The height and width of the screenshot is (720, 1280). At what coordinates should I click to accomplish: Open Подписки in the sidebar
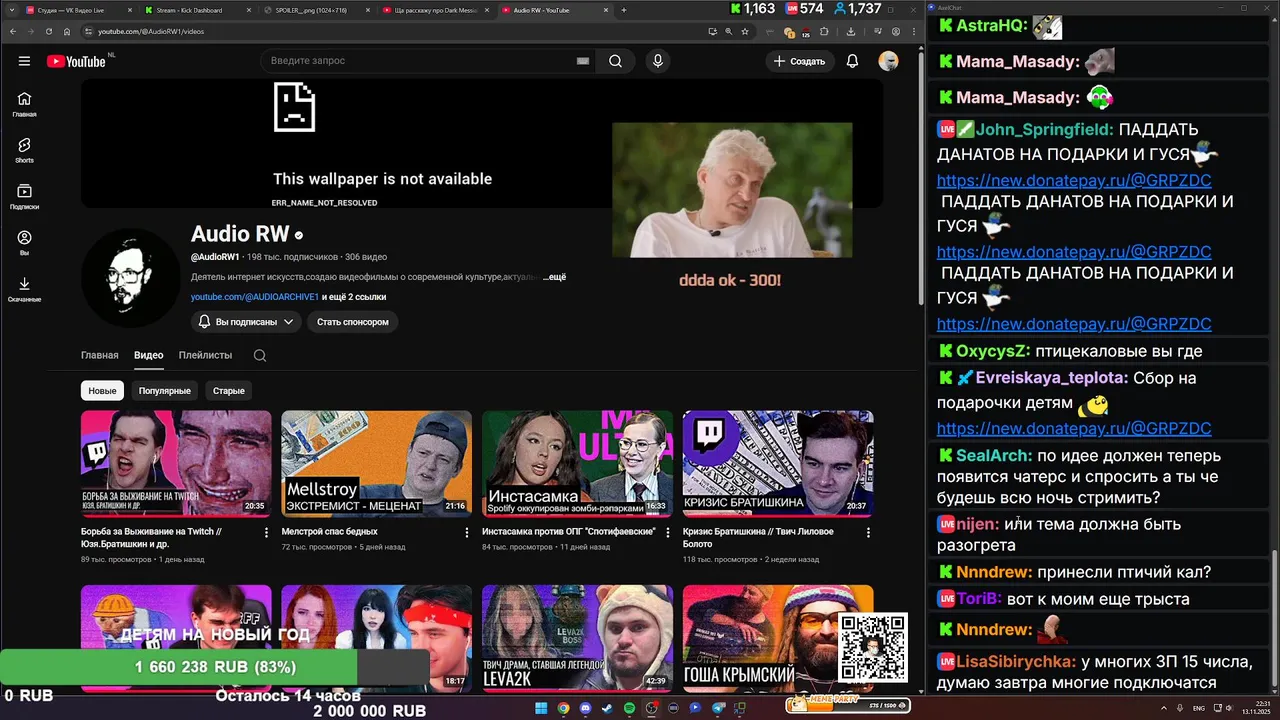tap(24, 196)
